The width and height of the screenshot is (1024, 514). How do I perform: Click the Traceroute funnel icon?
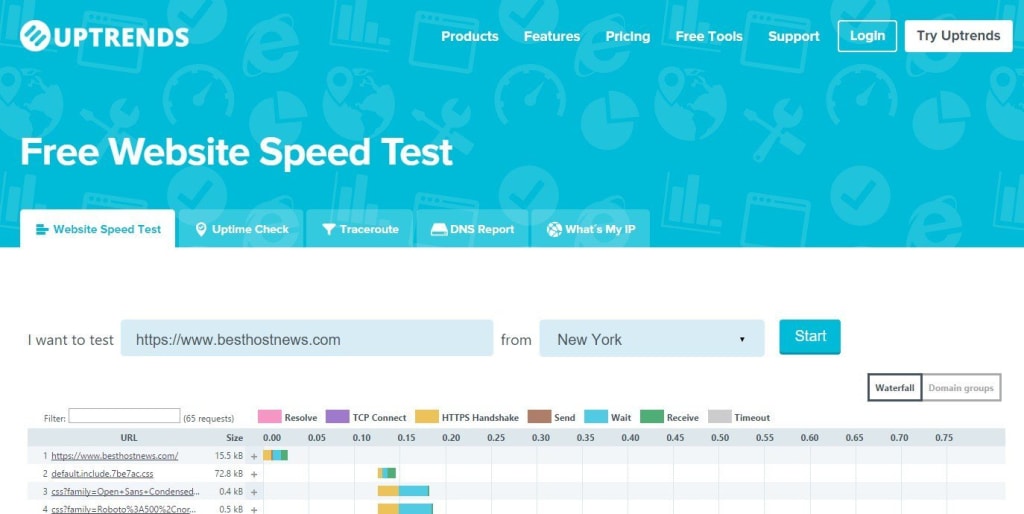tap(328, 229)
